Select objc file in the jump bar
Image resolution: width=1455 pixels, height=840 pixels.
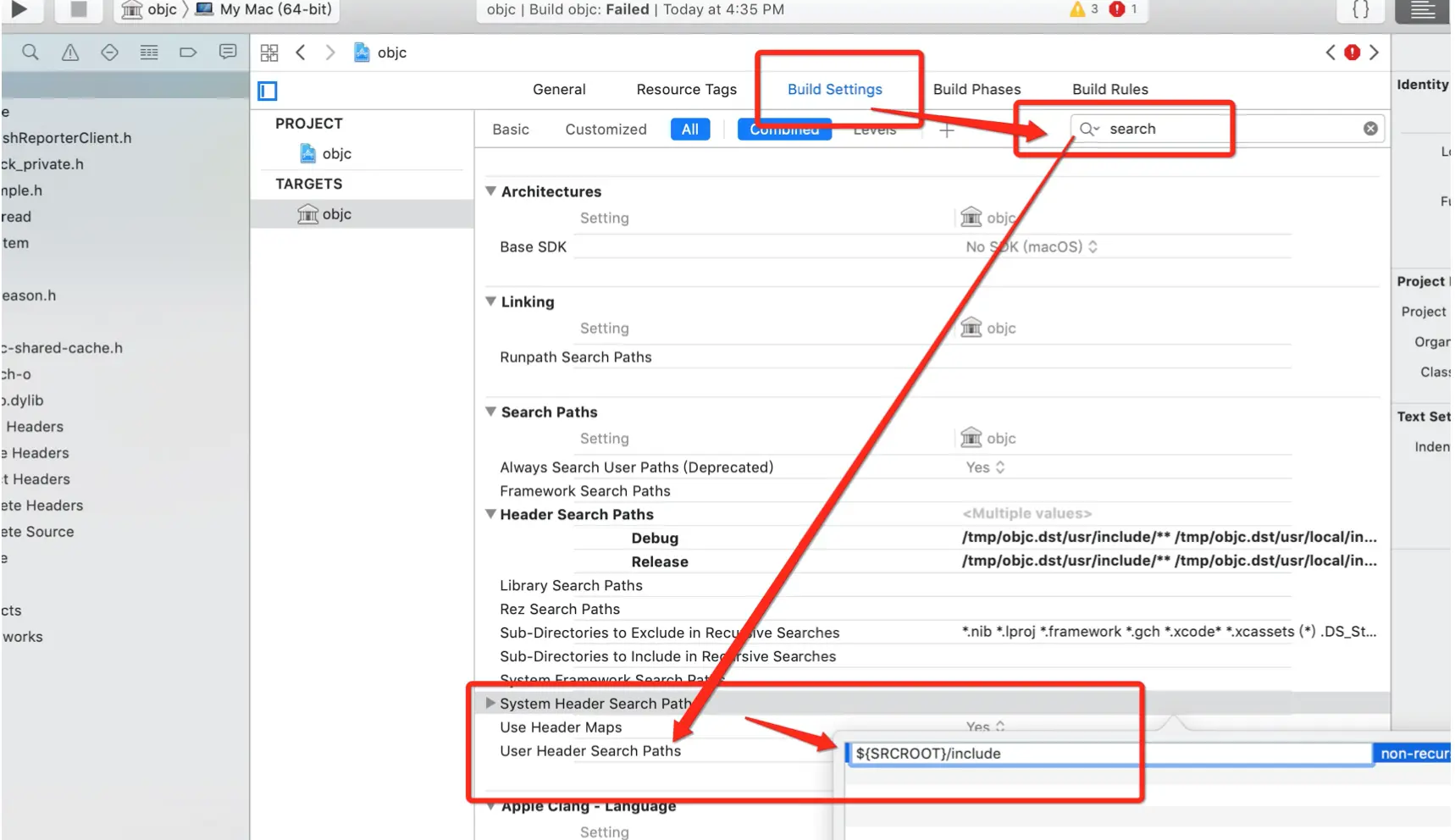coord(380,52)
